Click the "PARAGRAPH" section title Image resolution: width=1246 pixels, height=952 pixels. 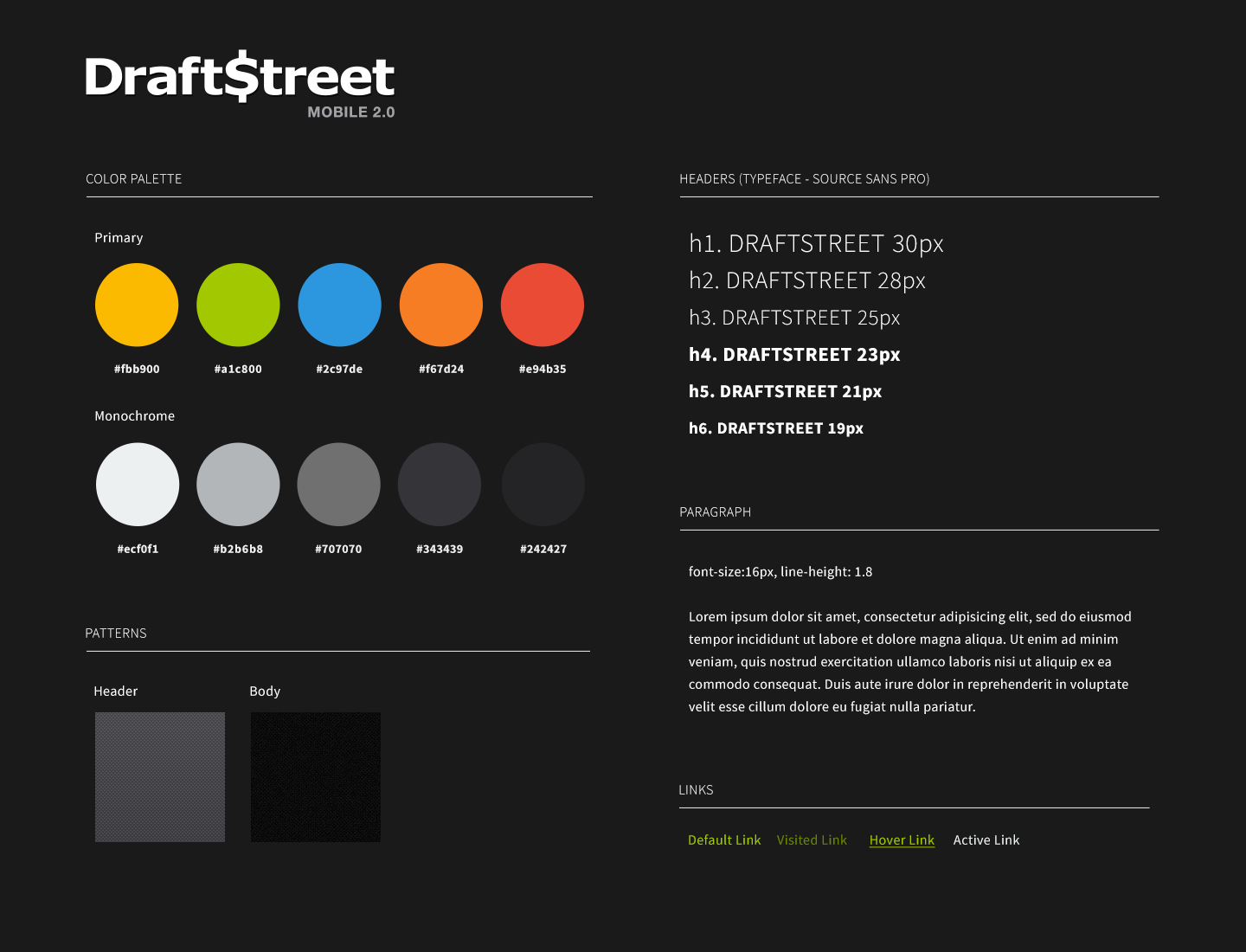(716, 512)
